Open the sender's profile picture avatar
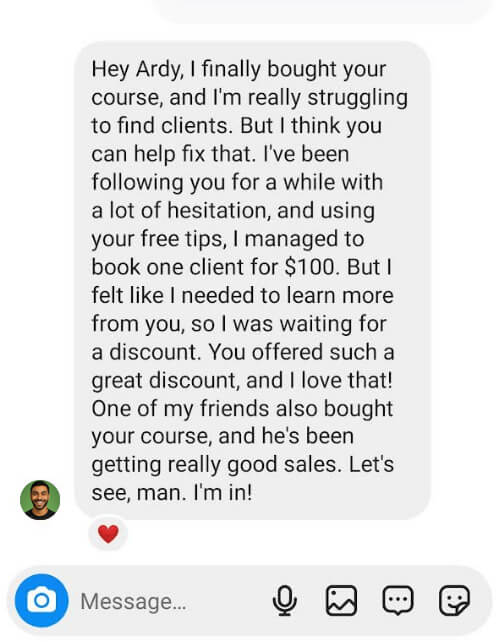Viewport: 498px width, 642px height. (40, 500)
